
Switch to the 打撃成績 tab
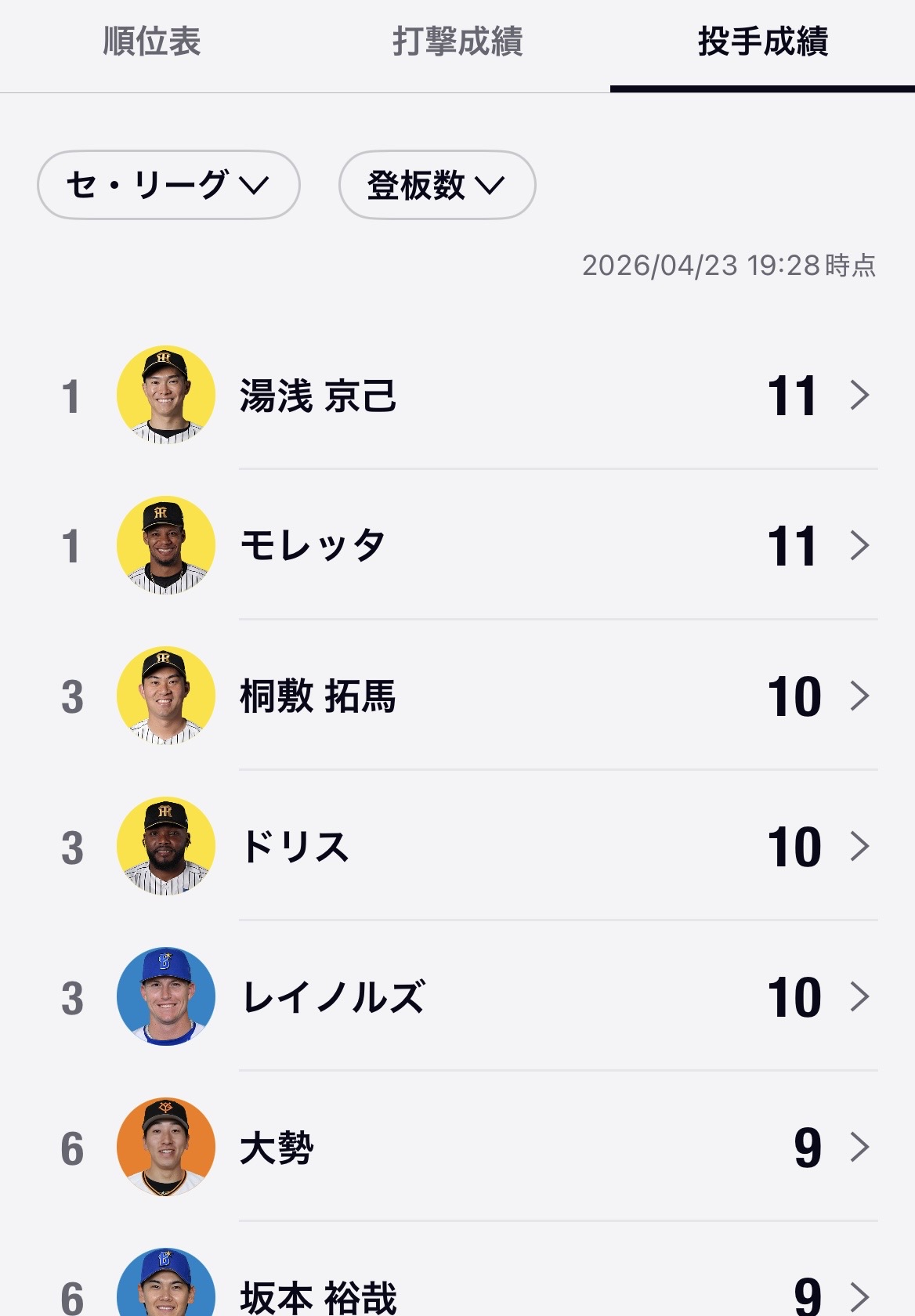pyautogui.click(x=458, y=42)
